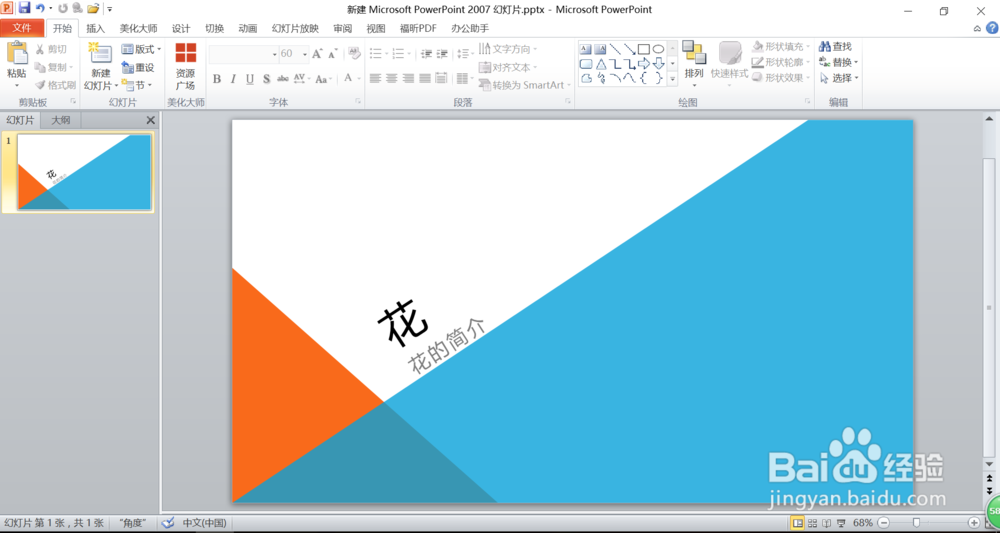Close the slides pane with X
1000x533 pixels.
151,120
